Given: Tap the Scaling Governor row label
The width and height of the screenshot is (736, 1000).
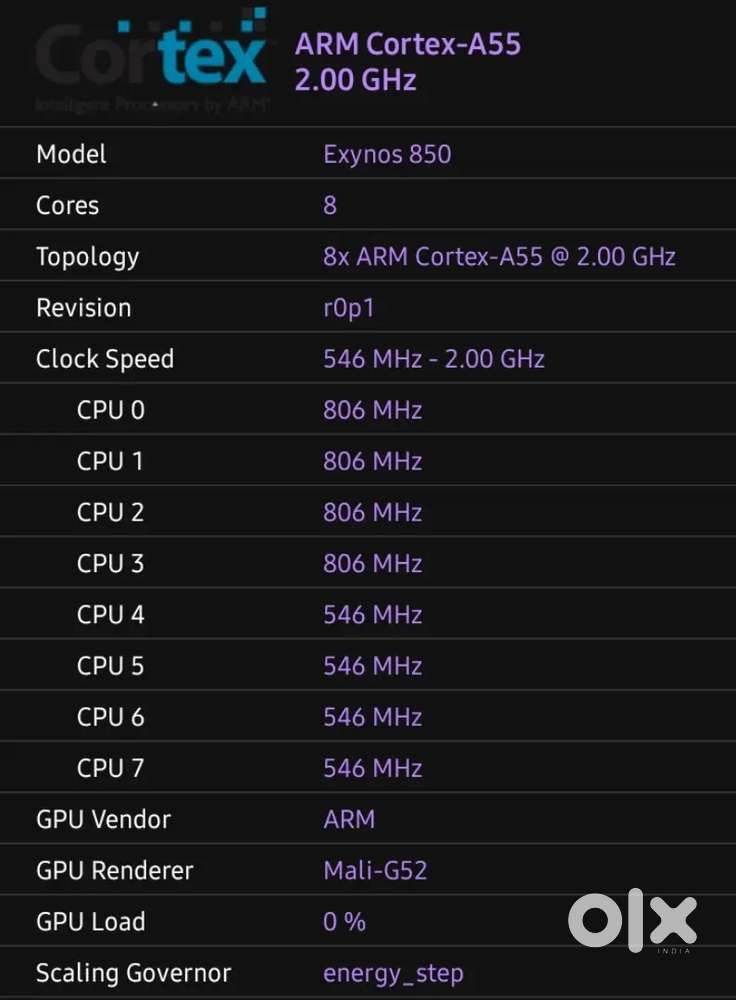Looking at the screenshot, I should click(x=133, y=973).
